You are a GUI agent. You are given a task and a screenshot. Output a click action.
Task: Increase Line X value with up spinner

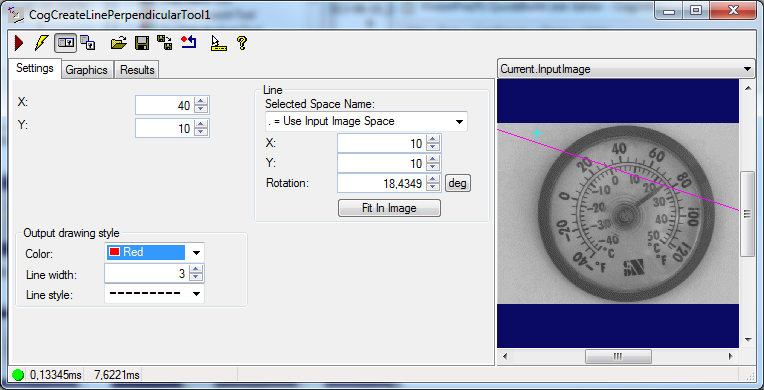coord(433,139)
